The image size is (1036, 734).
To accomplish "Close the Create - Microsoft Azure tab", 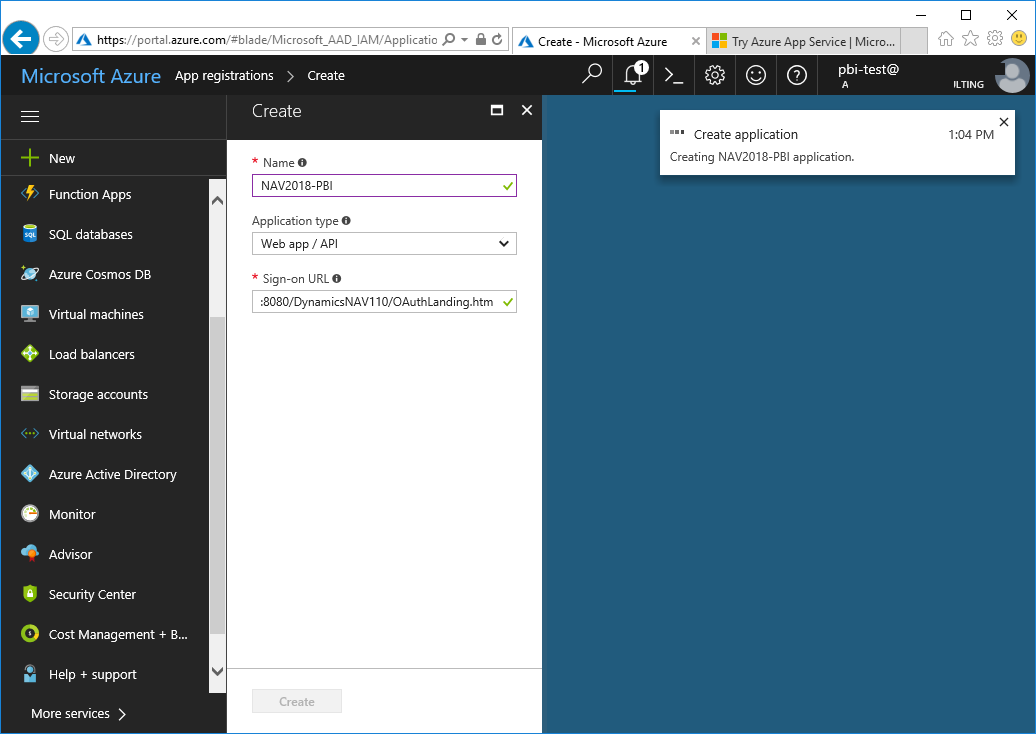I will click(x=696, y=42).
